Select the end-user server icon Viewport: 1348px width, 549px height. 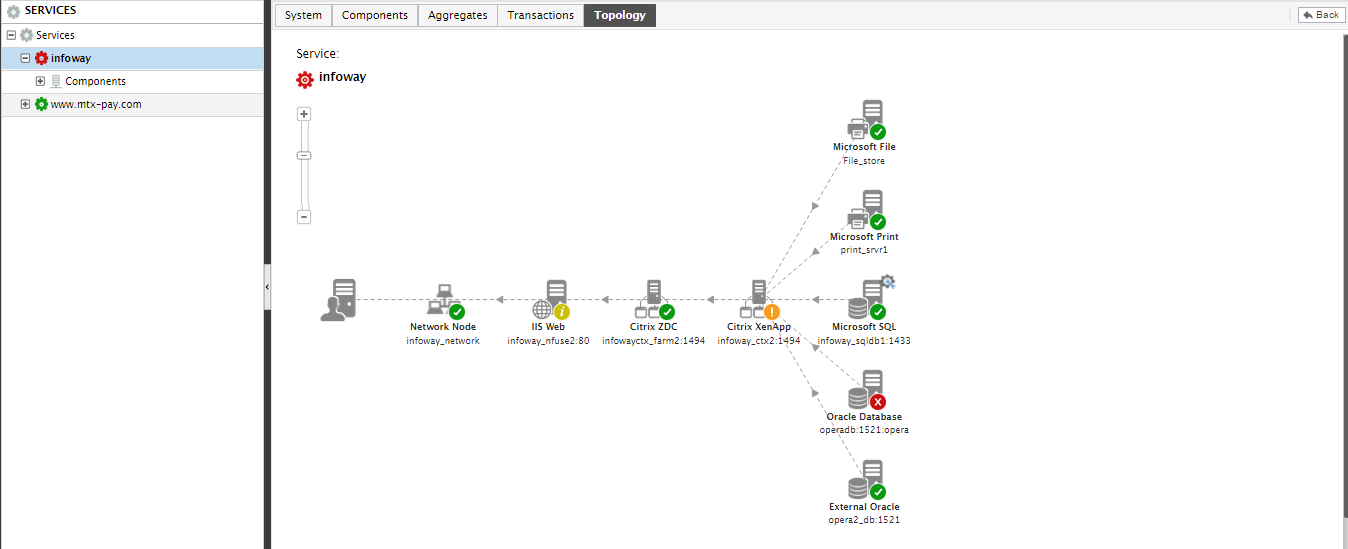click(x=338, y=300)
